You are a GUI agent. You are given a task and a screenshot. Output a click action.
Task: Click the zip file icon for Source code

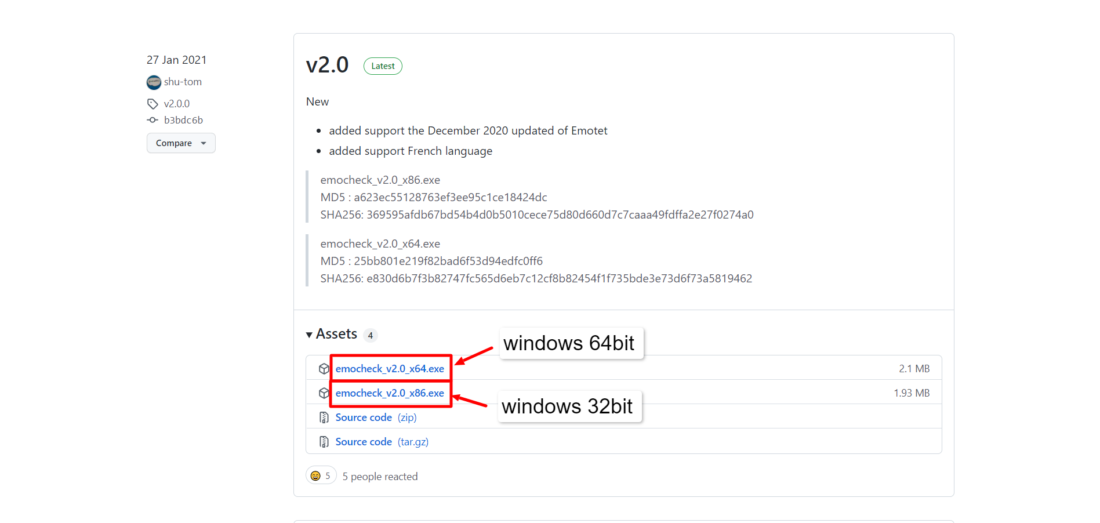click(323, 418)
